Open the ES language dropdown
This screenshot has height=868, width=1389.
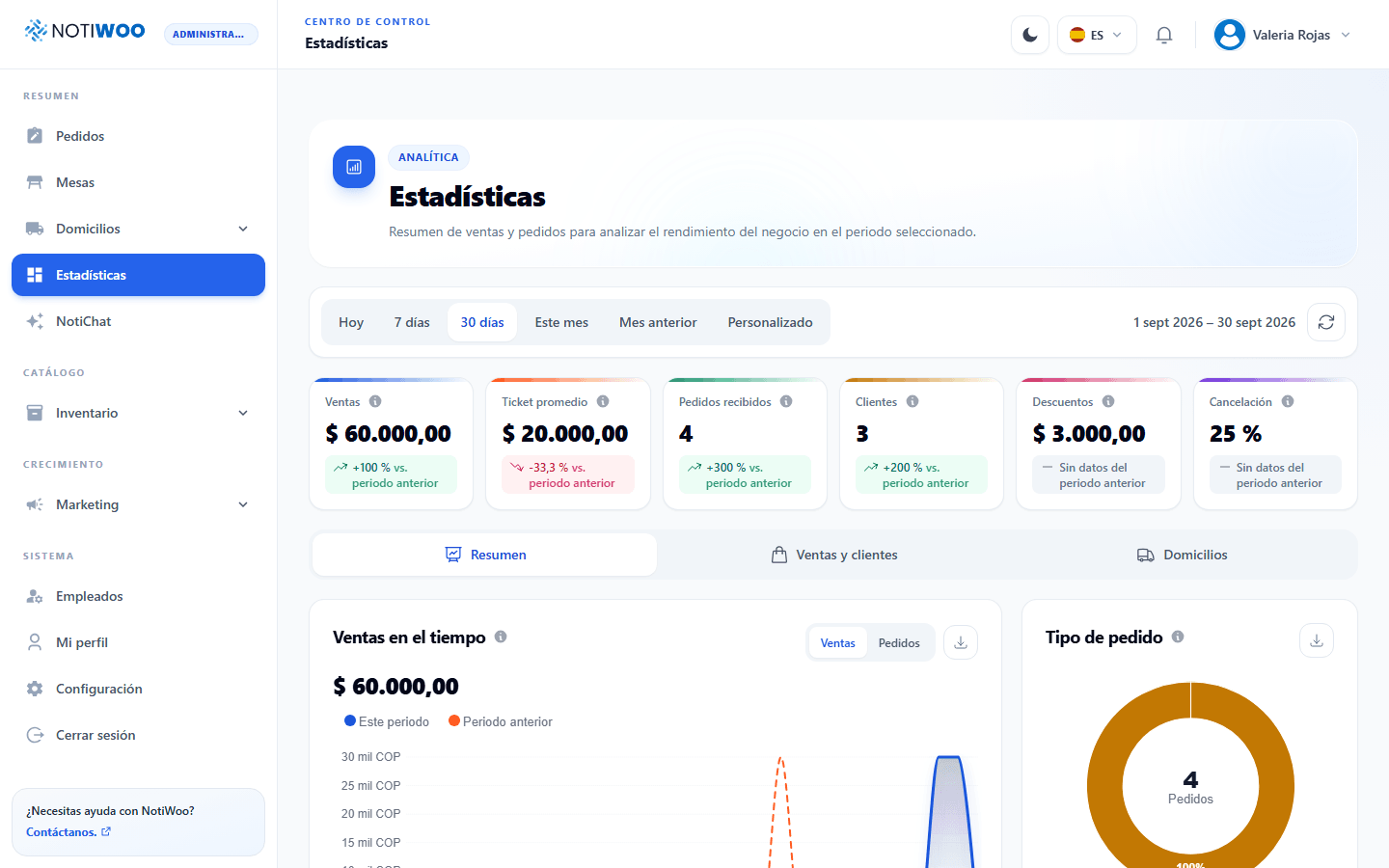(1097, 35)
